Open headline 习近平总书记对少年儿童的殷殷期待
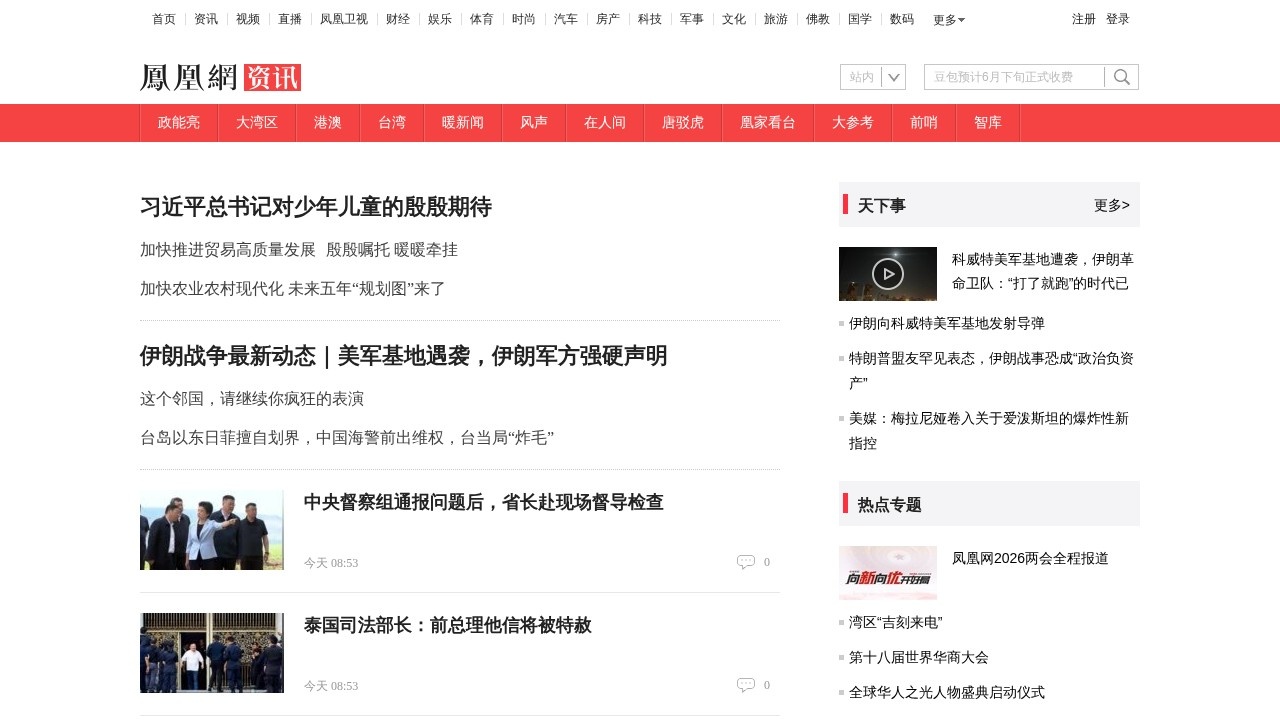The height and width of the screenshot is (720, 1280). click(316, 207)
